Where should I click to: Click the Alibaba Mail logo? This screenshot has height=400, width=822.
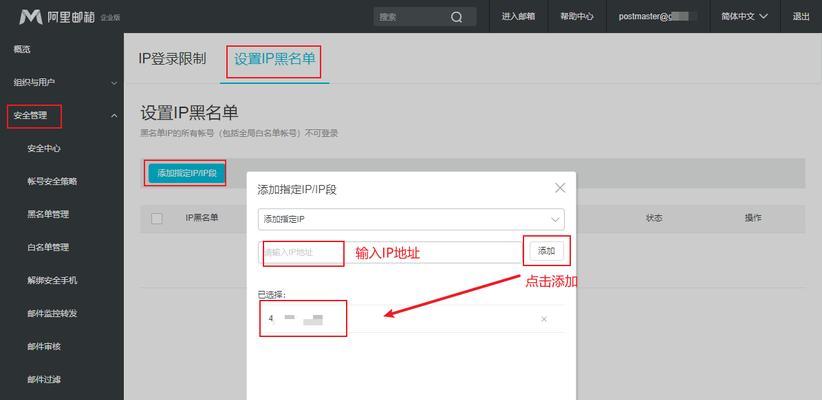point(69,17)
